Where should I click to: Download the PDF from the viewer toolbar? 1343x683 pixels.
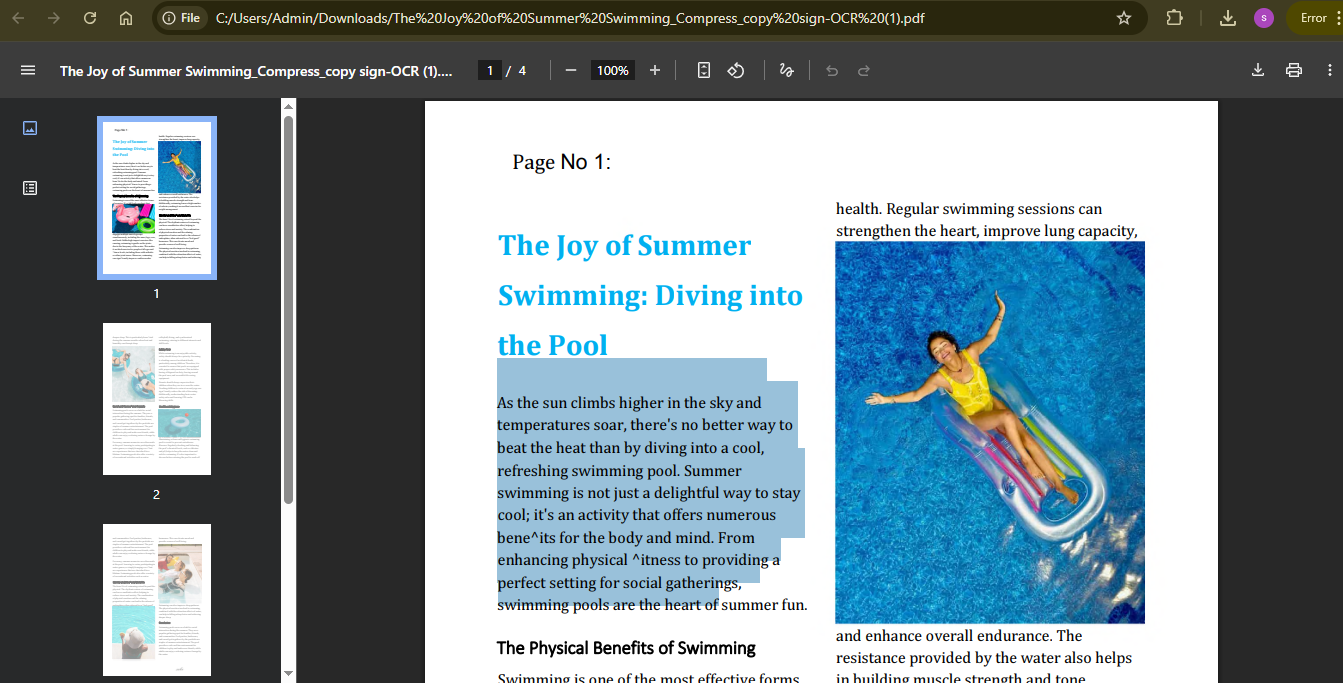(x=1257, y=70)
